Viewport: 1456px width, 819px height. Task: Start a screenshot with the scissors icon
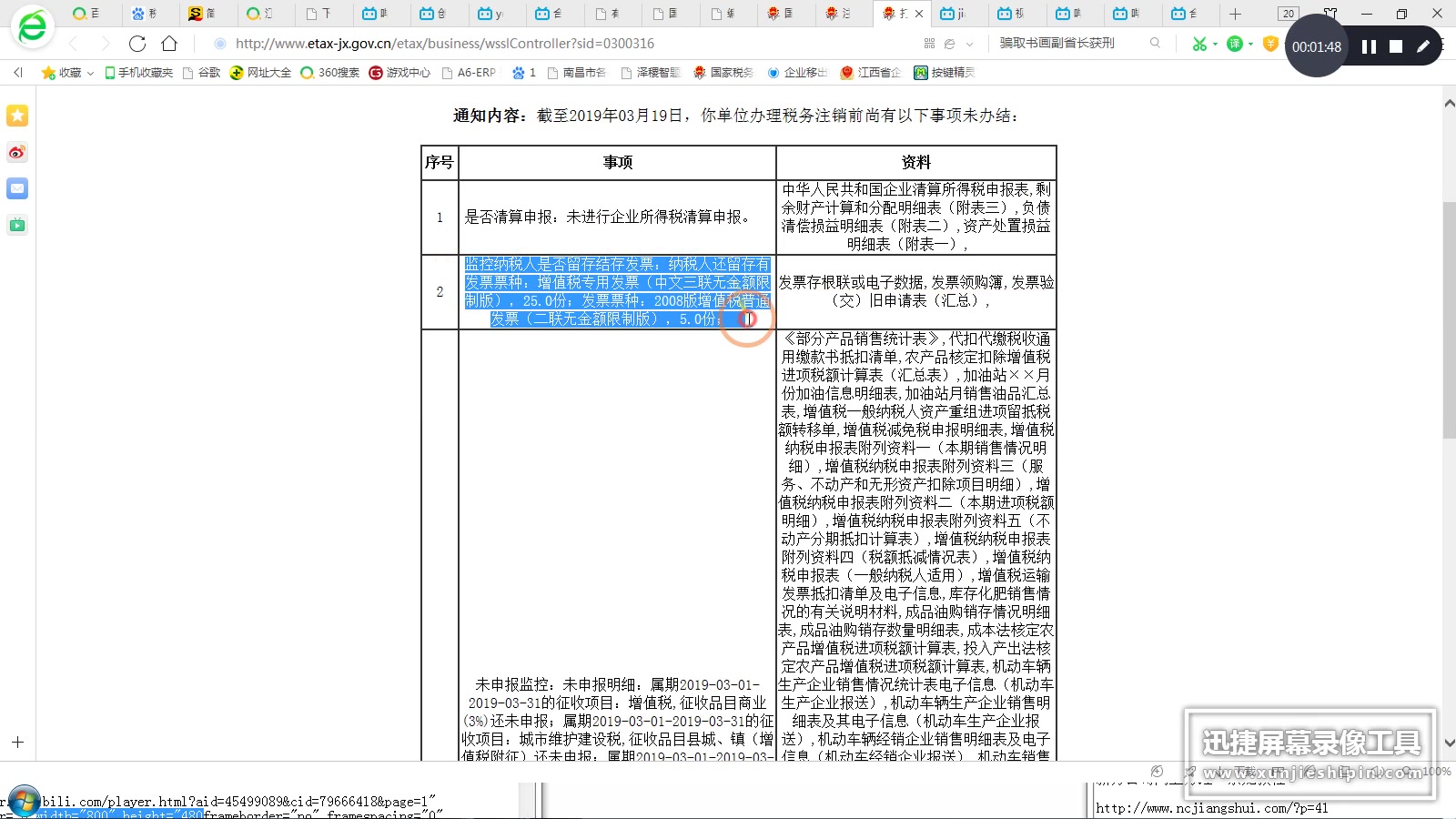point(1199,43)
